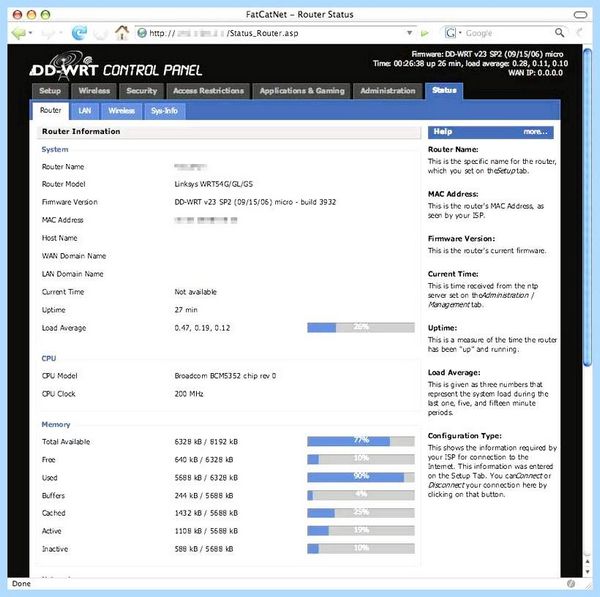
Task: Open the Wireless main tab
Action: click(x=94, y=91)
